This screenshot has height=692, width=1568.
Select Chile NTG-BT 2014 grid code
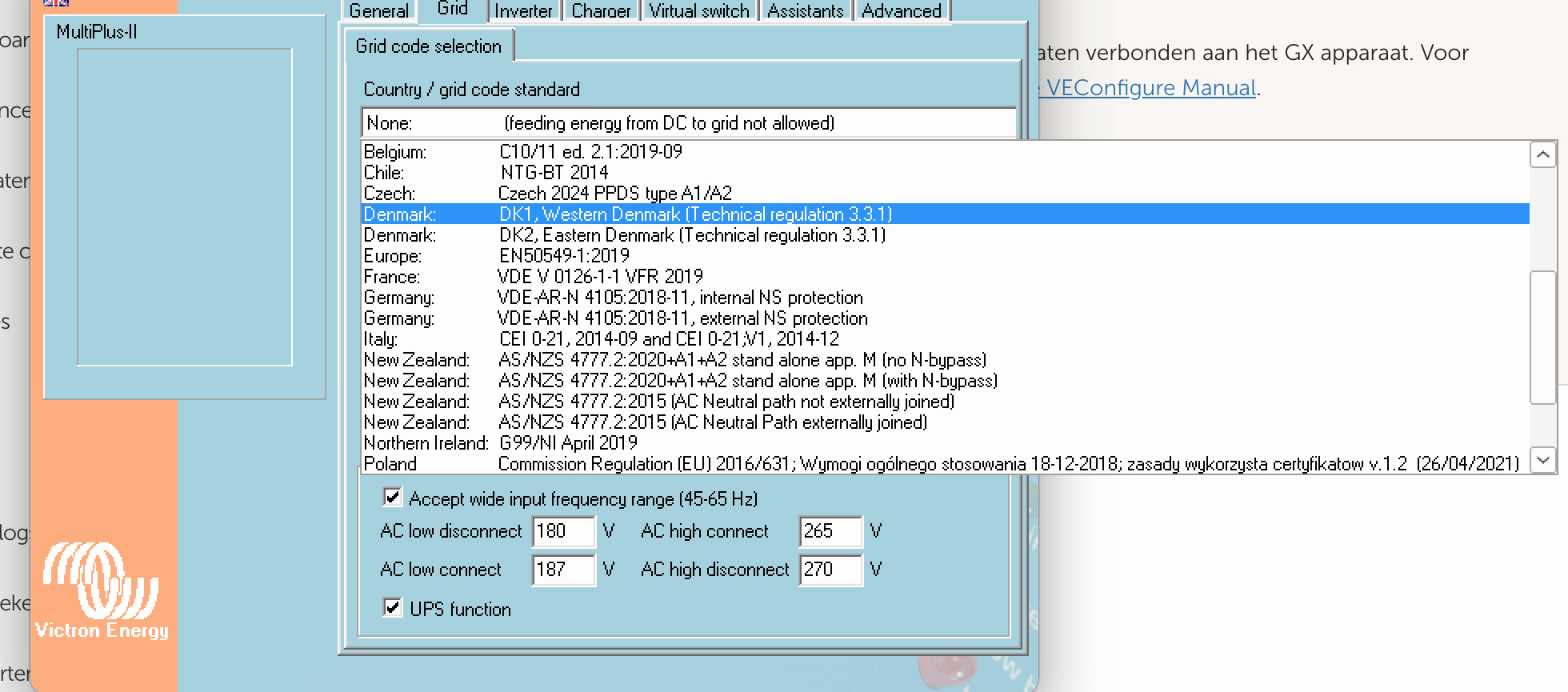point(945,173)
